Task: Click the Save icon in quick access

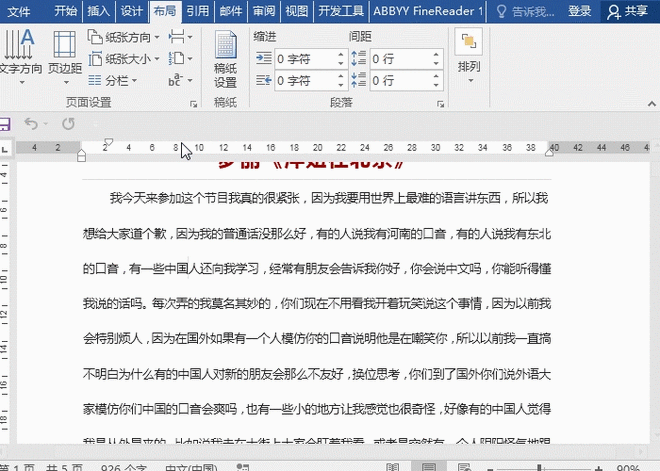Action: [x=4, y=124]
